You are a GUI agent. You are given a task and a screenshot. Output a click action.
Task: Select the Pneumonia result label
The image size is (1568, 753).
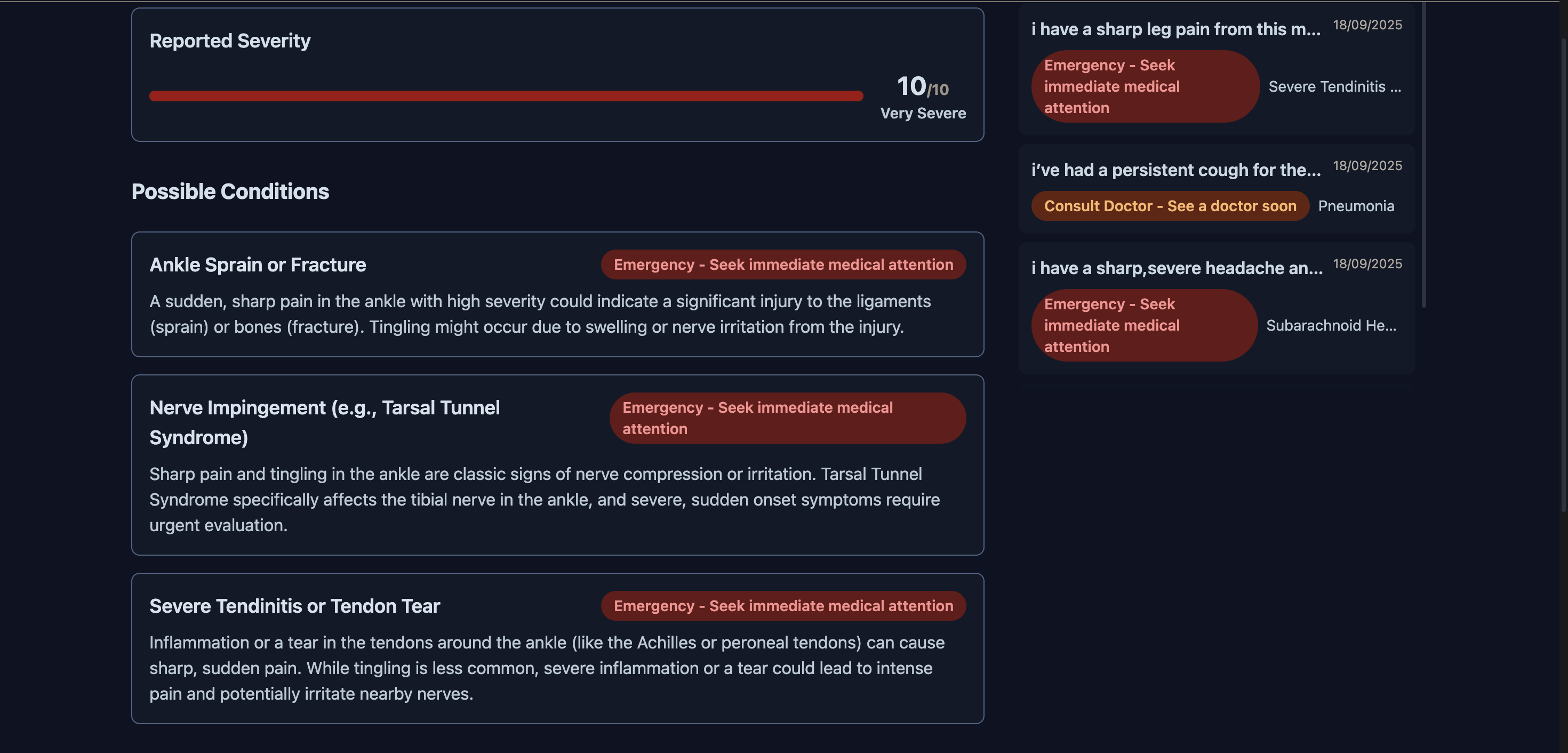coord(1356,206)
